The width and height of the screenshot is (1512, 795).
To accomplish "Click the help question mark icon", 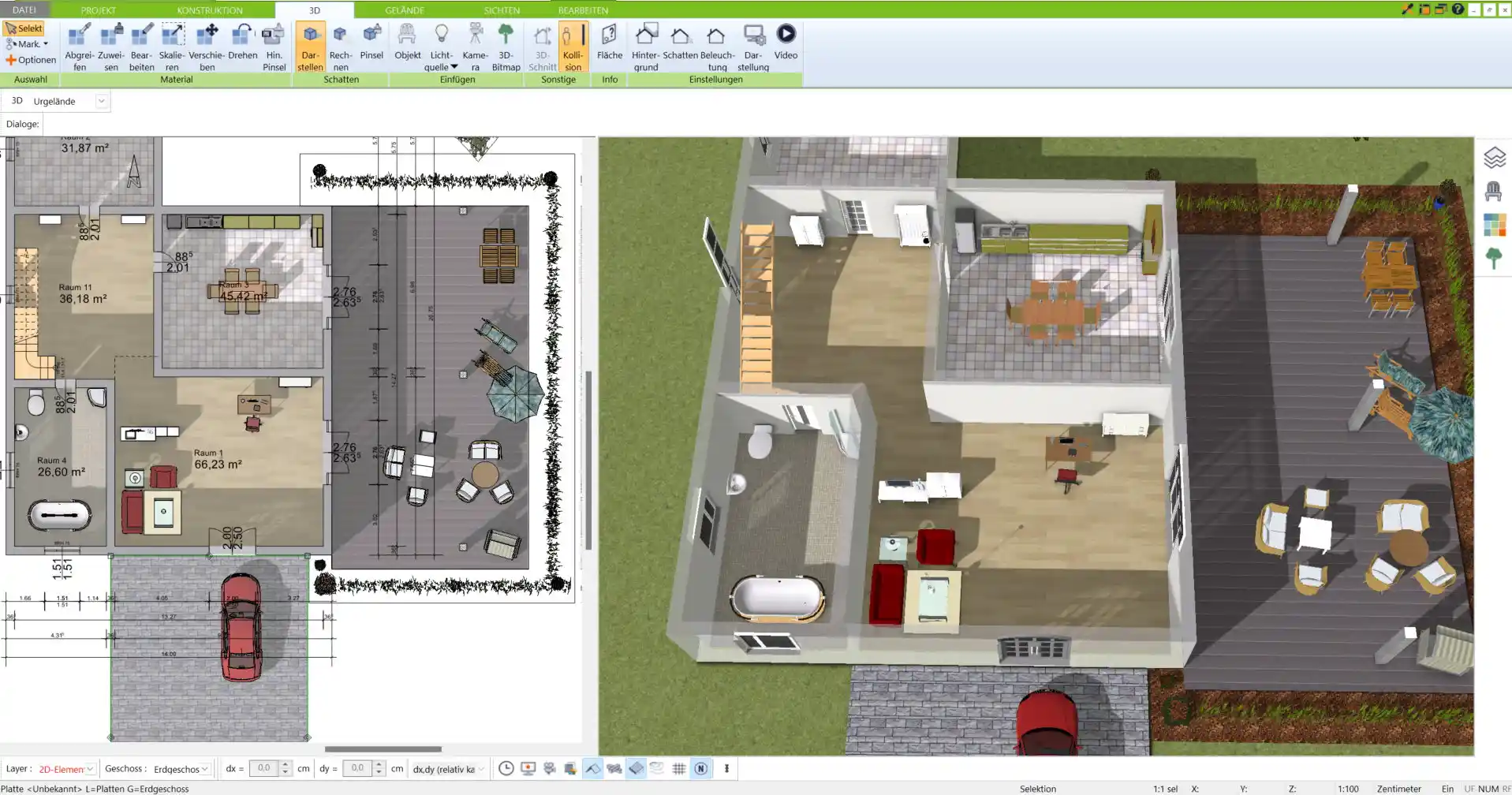I will pyautogui.click(x=1458, y=9).
